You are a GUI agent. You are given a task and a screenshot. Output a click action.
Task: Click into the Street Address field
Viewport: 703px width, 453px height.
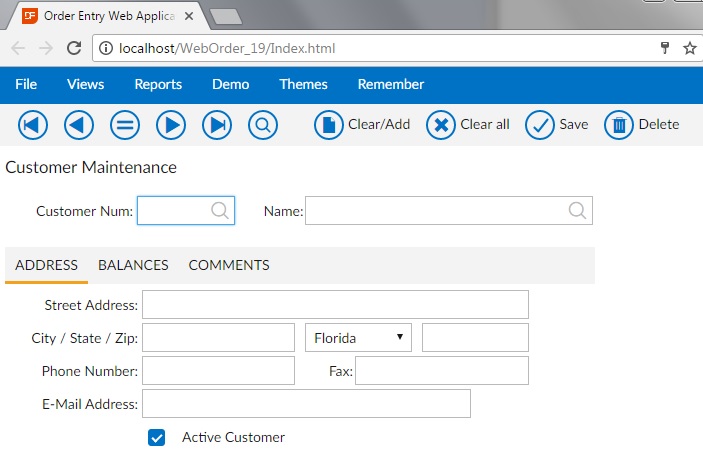coord(335,305)
